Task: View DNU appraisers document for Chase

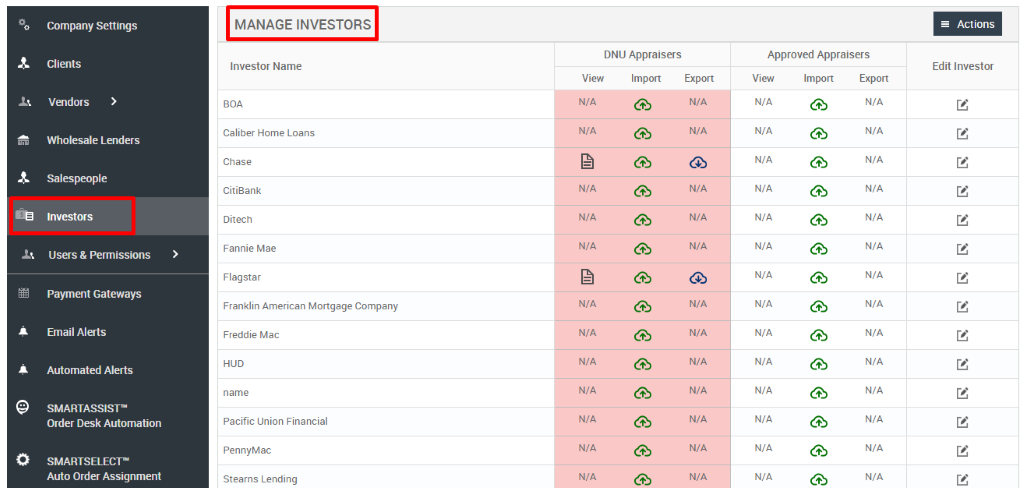Action: point(587,161)
